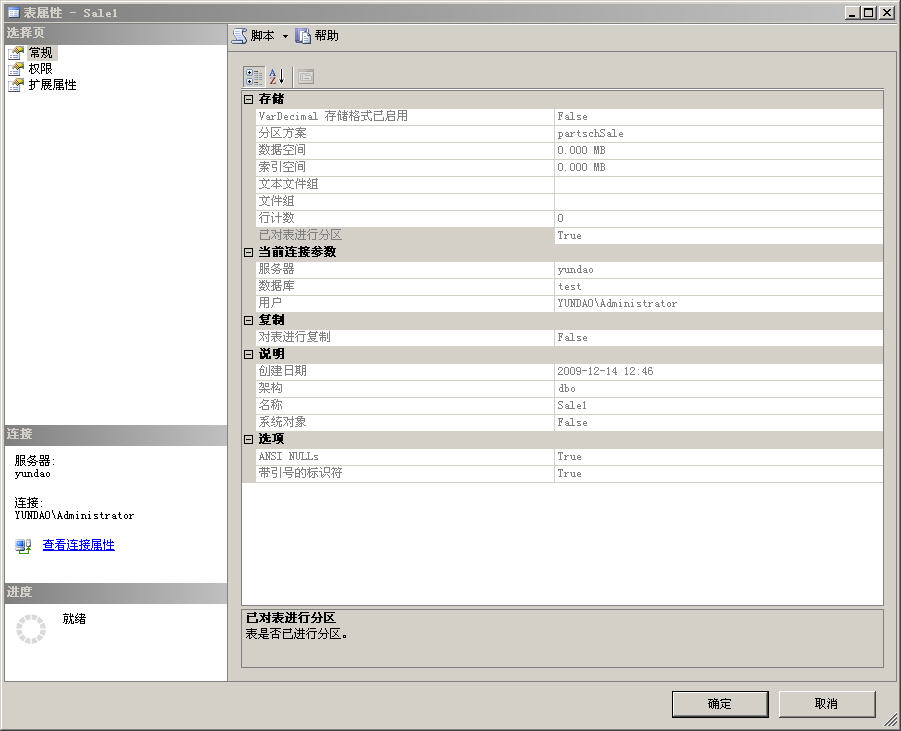Open the 查看连接属性 link
The width and height of the screenshot is (901, 731).
tap(78, 545)
